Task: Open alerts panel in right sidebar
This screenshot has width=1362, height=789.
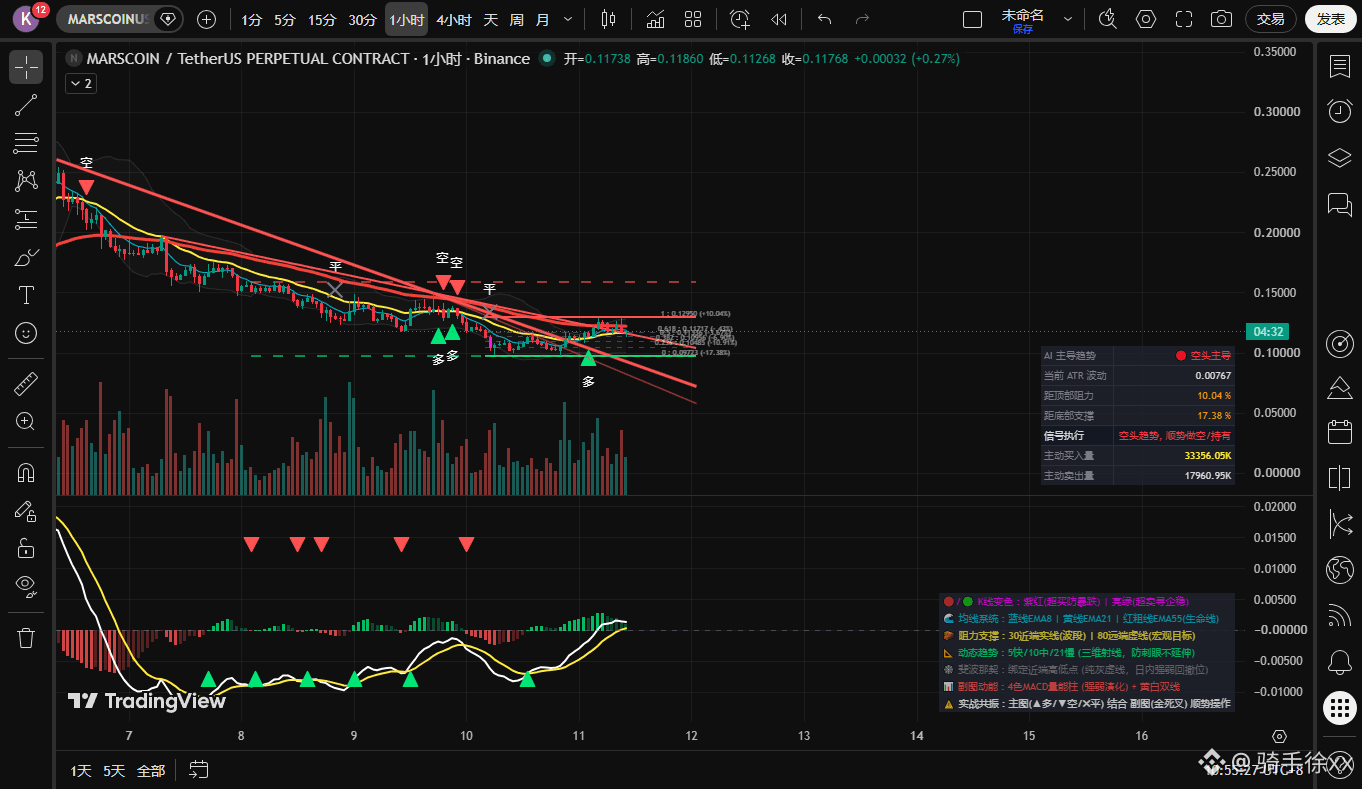Action: click(1340, 111)
